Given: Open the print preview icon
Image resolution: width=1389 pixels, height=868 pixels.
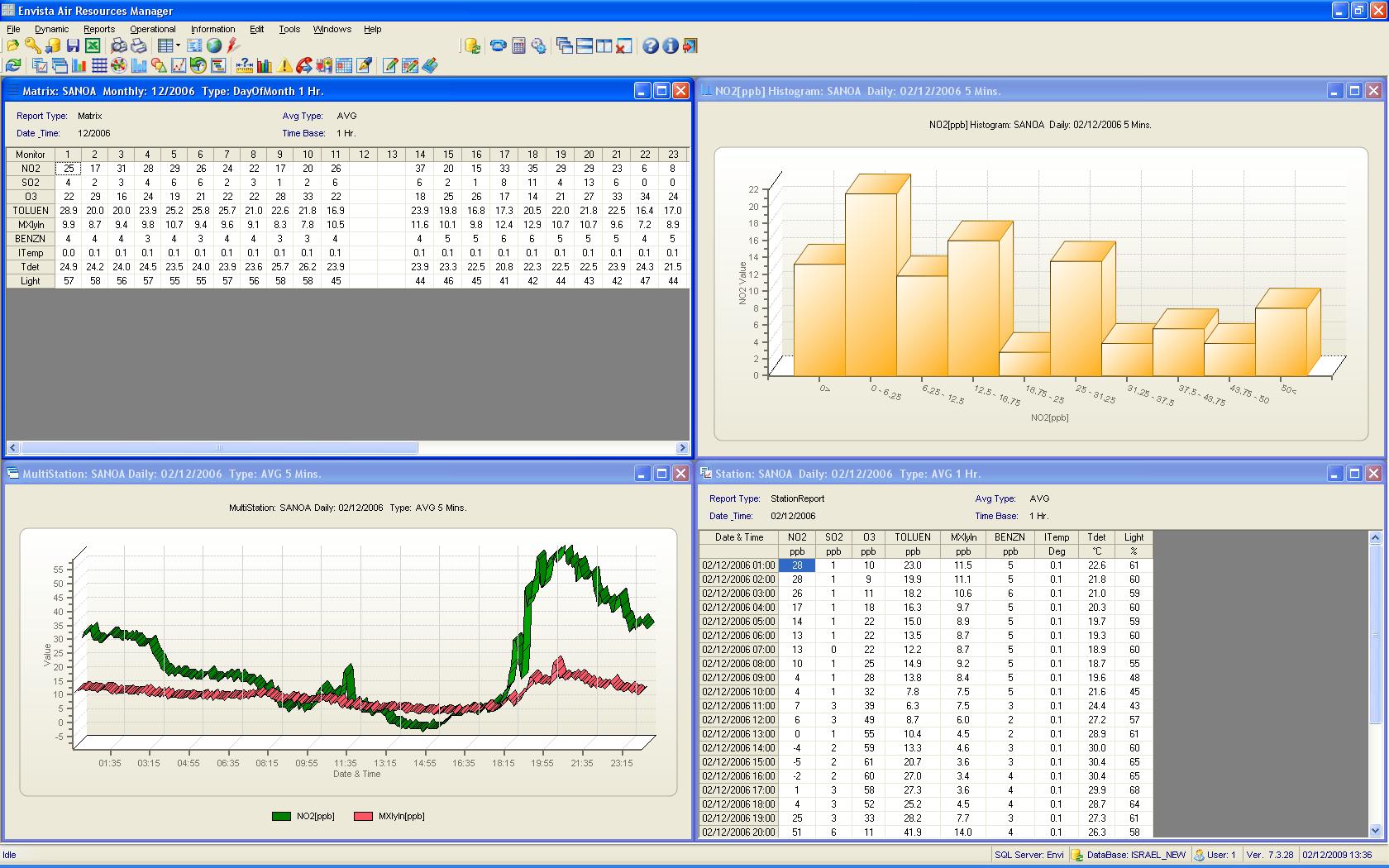Looking at the screenshot, I should (118, 46).
